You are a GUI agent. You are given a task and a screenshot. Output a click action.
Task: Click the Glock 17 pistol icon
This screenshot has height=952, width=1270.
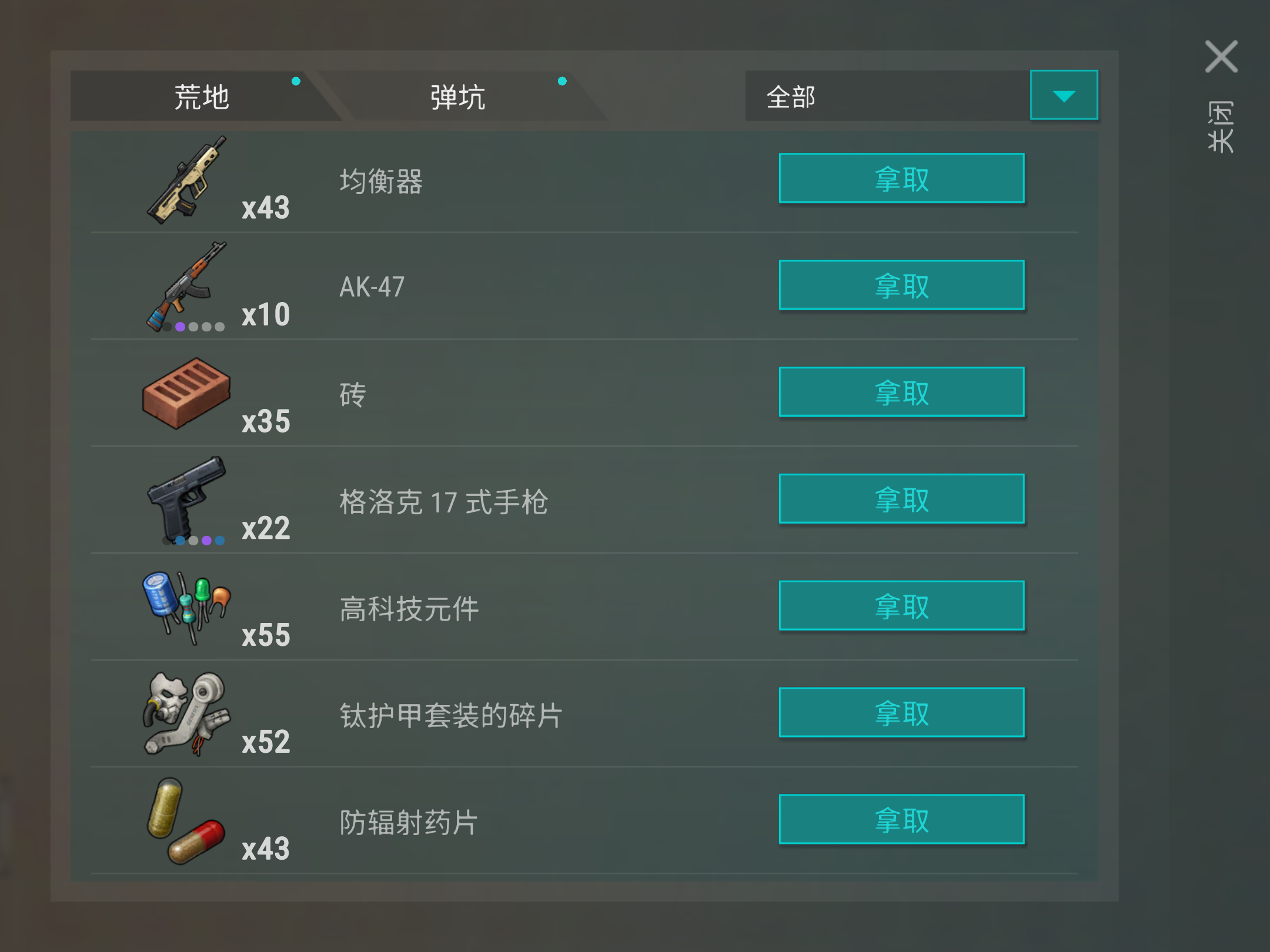pos(187,500)
